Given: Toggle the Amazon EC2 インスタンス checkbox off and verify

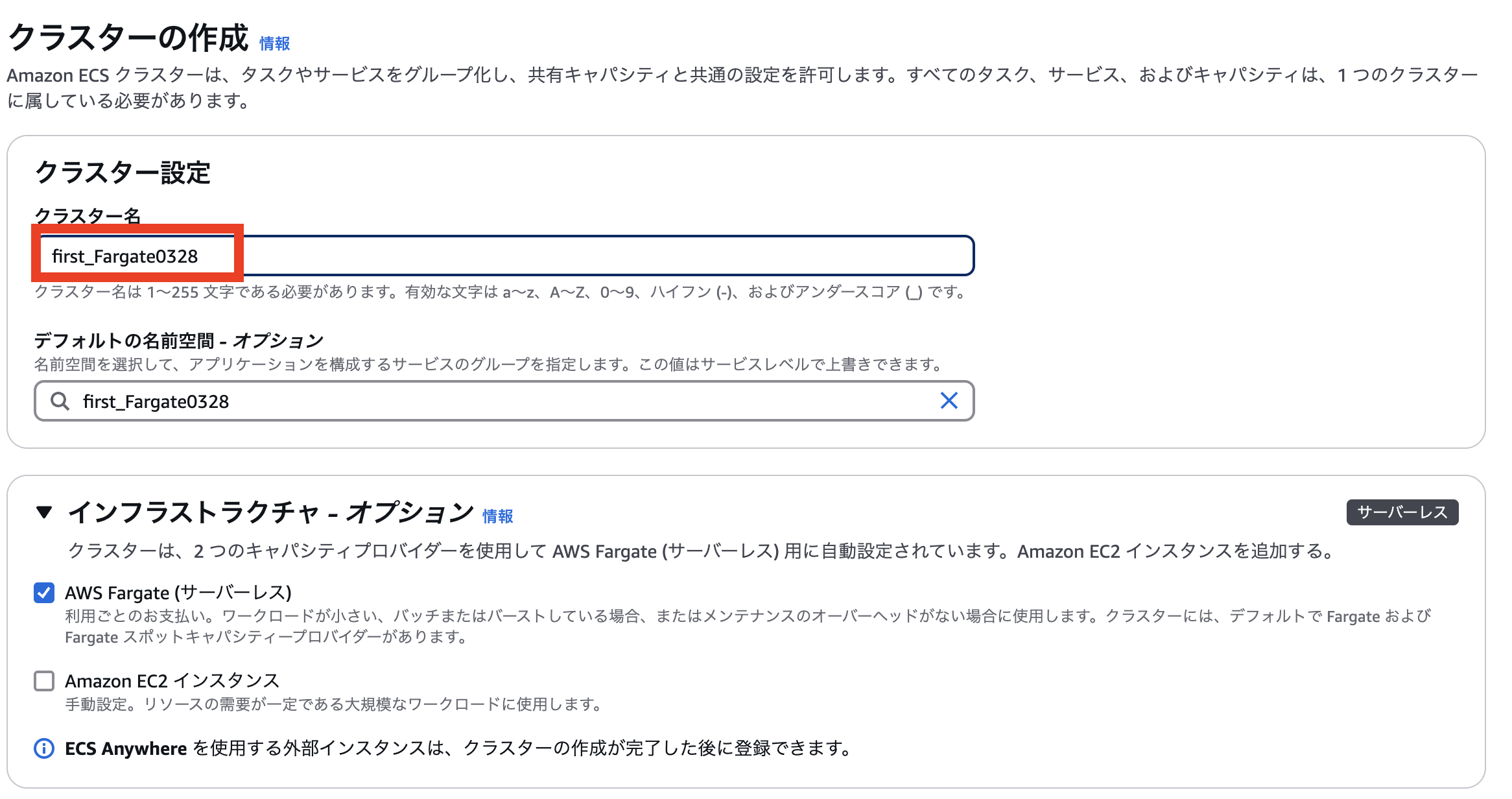Looking at the screenshot, I should [x=43, y=681].
